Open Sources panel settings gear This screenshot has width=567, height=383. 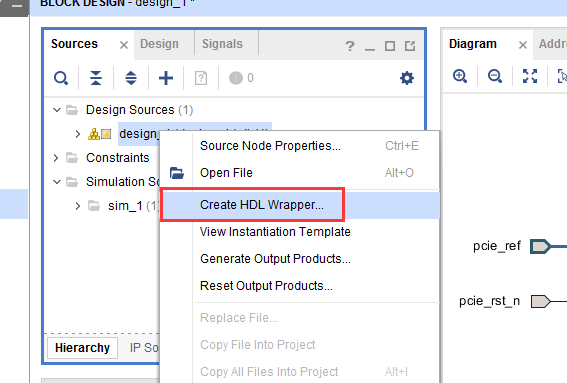click(x=407, y=78)
